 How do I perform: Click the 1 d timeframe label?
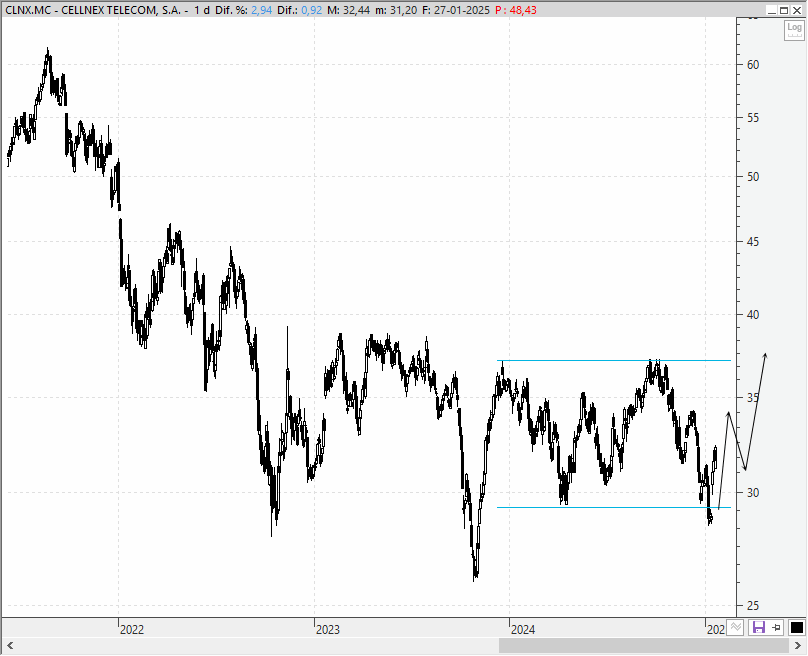point(202,10)
